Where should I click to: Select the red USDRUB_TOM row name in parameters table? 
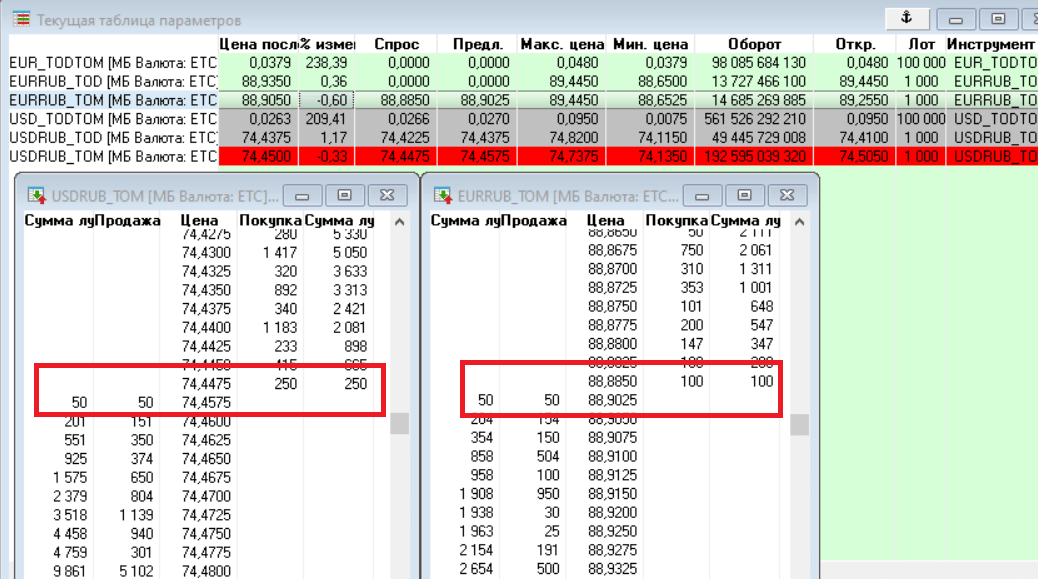tap(113, 156)
